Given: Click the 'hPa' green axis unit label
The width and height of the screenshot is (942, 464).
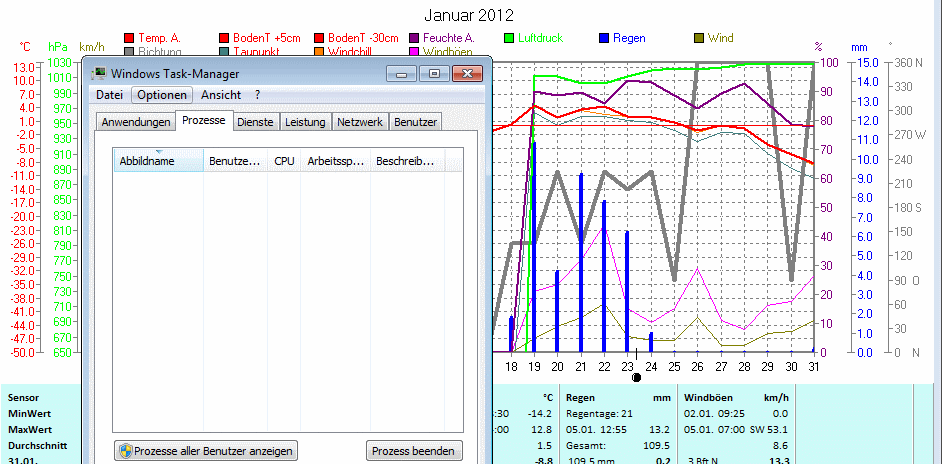Looking at the screenshot, I should (x=56, y=46).
